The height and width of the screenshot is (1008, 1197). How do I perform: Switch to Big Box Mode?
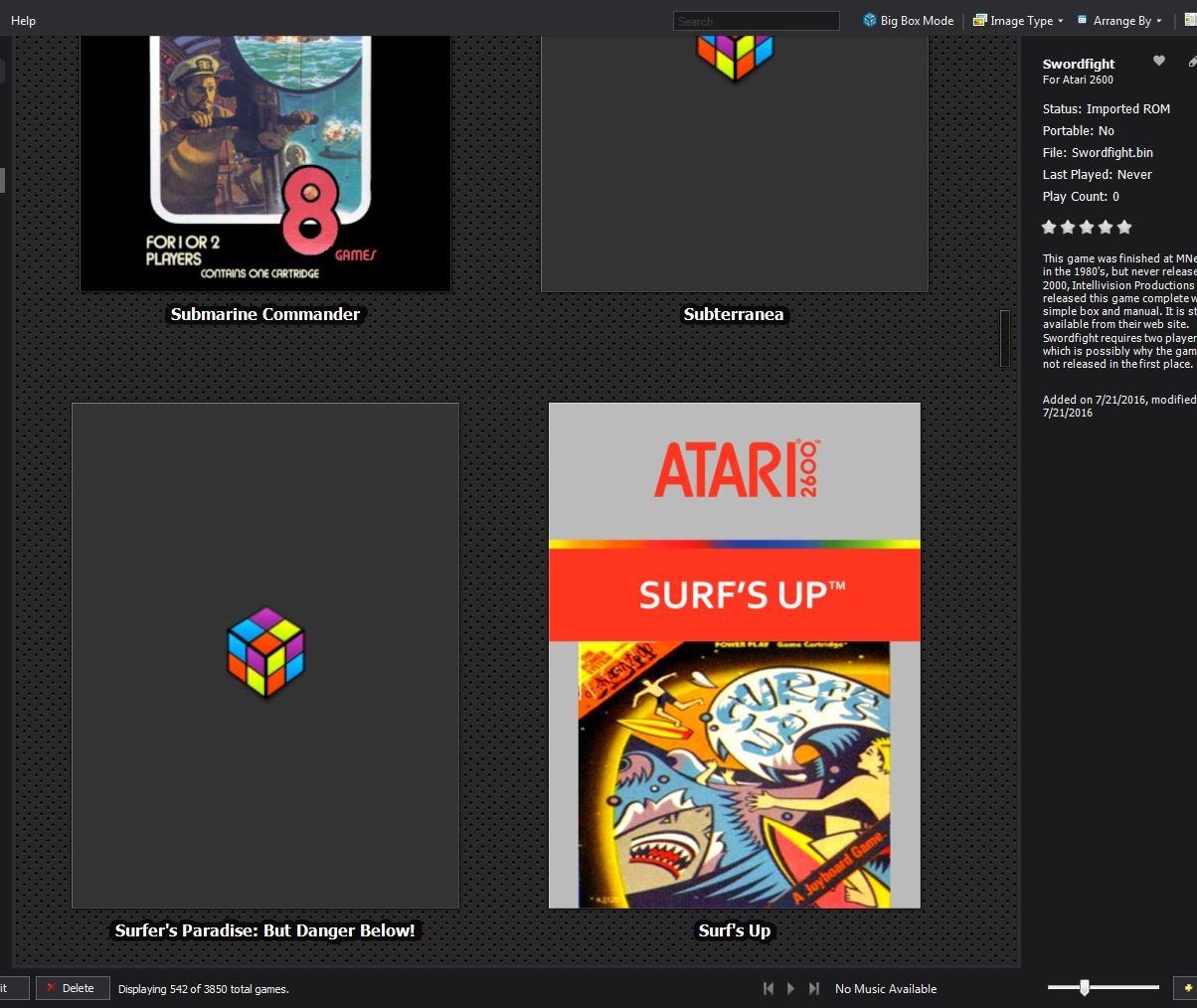tap(908, 20)
